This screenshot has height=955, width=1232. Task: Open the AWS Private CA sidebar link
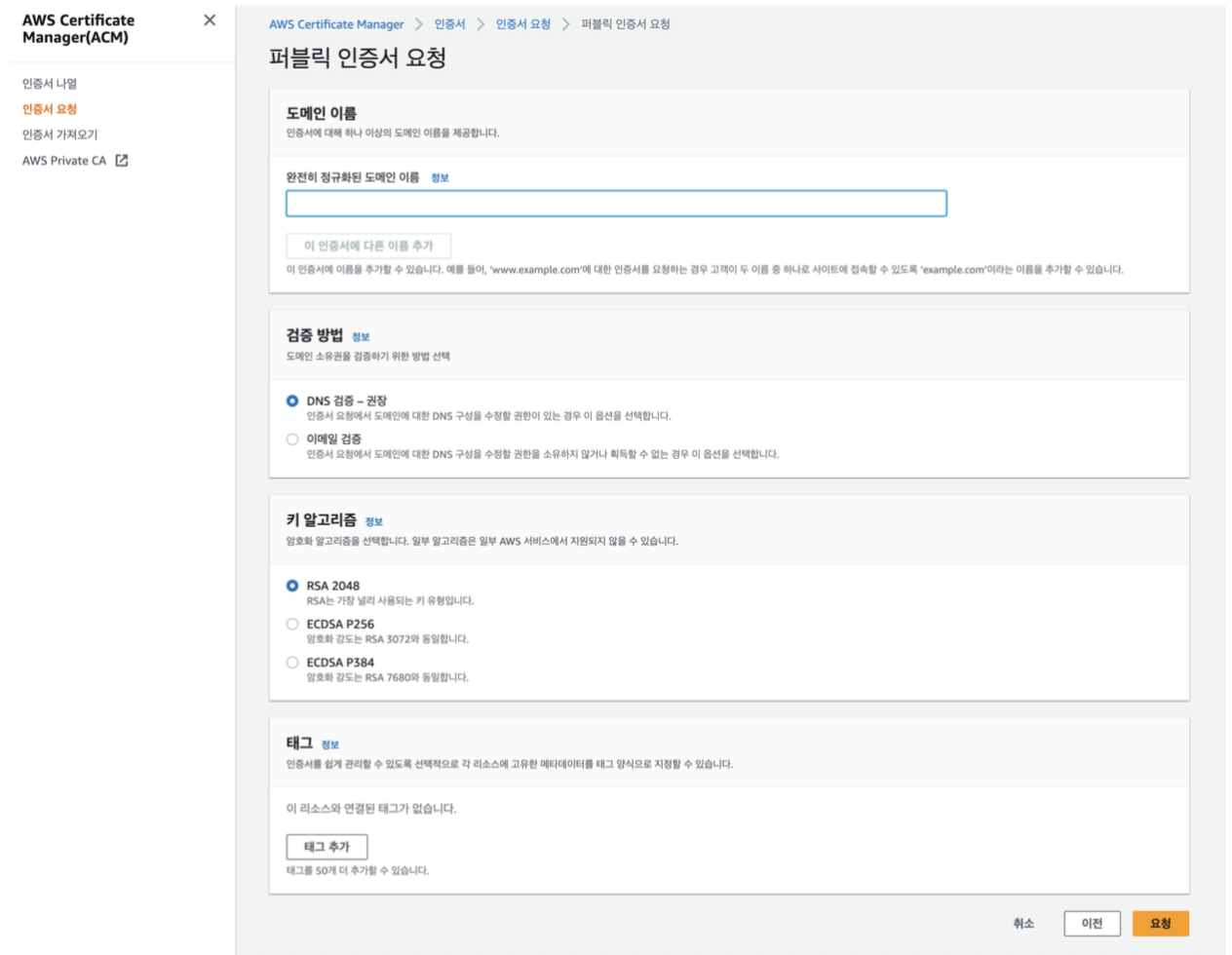click(64, 160)
